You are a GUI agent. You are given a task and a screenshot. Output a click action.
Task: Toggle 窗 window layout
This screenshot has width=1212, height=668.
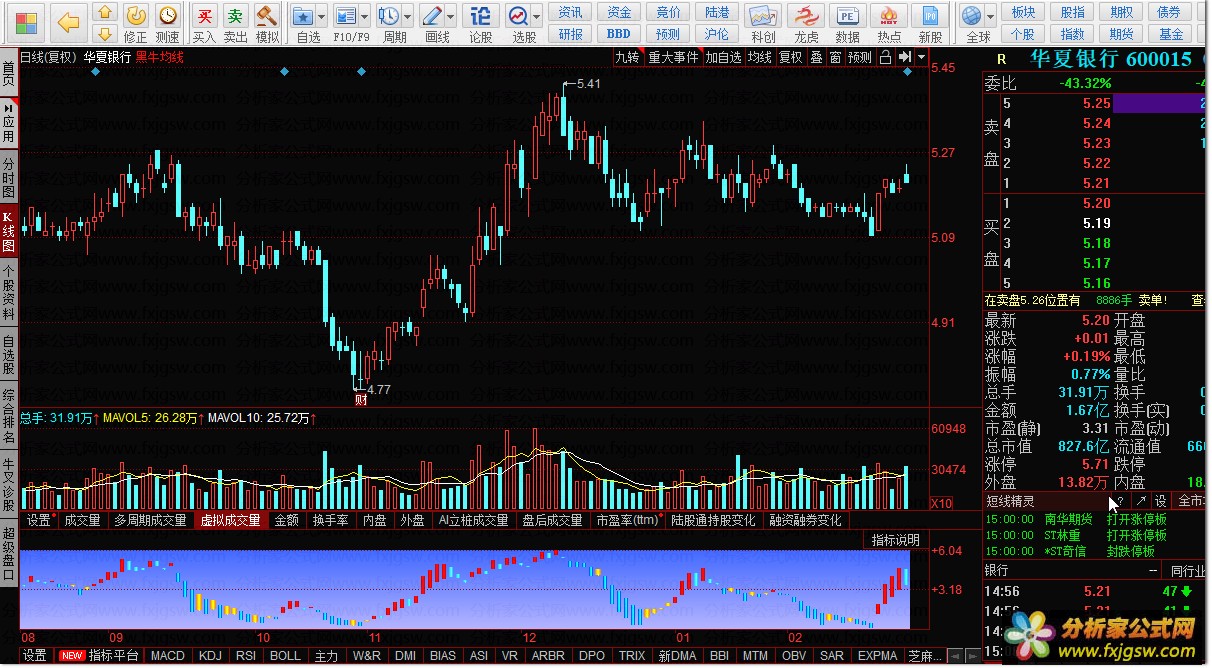coord(835,57)
